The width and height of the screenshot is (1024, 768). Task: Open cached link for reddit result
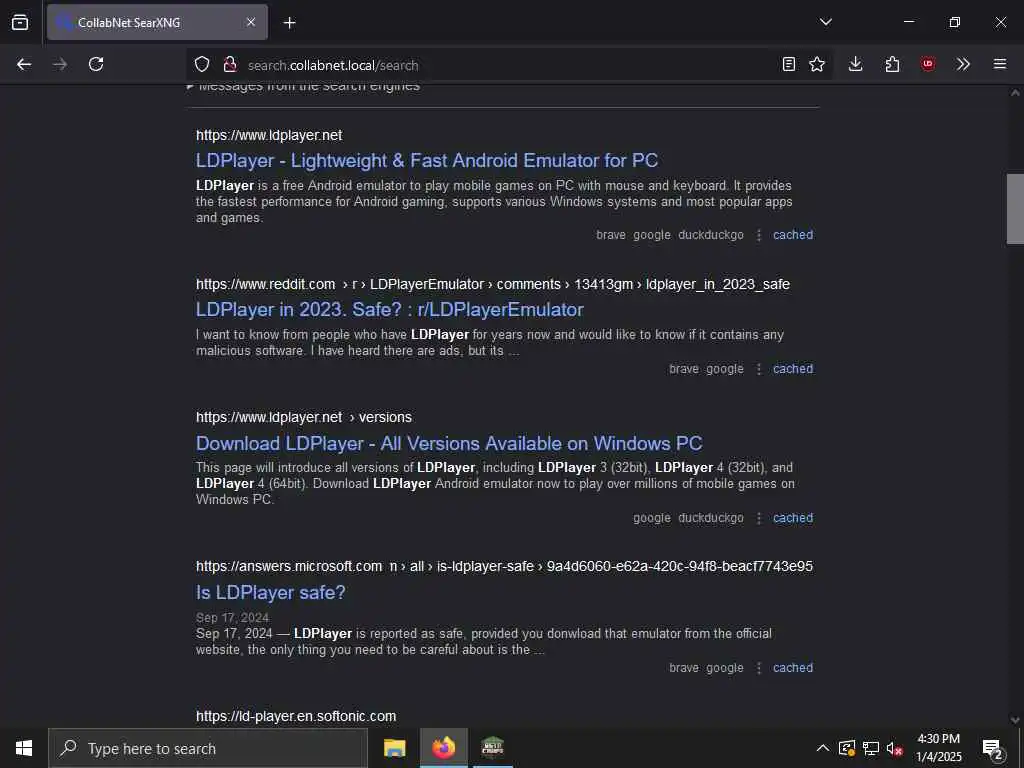(x=793, y=369)
